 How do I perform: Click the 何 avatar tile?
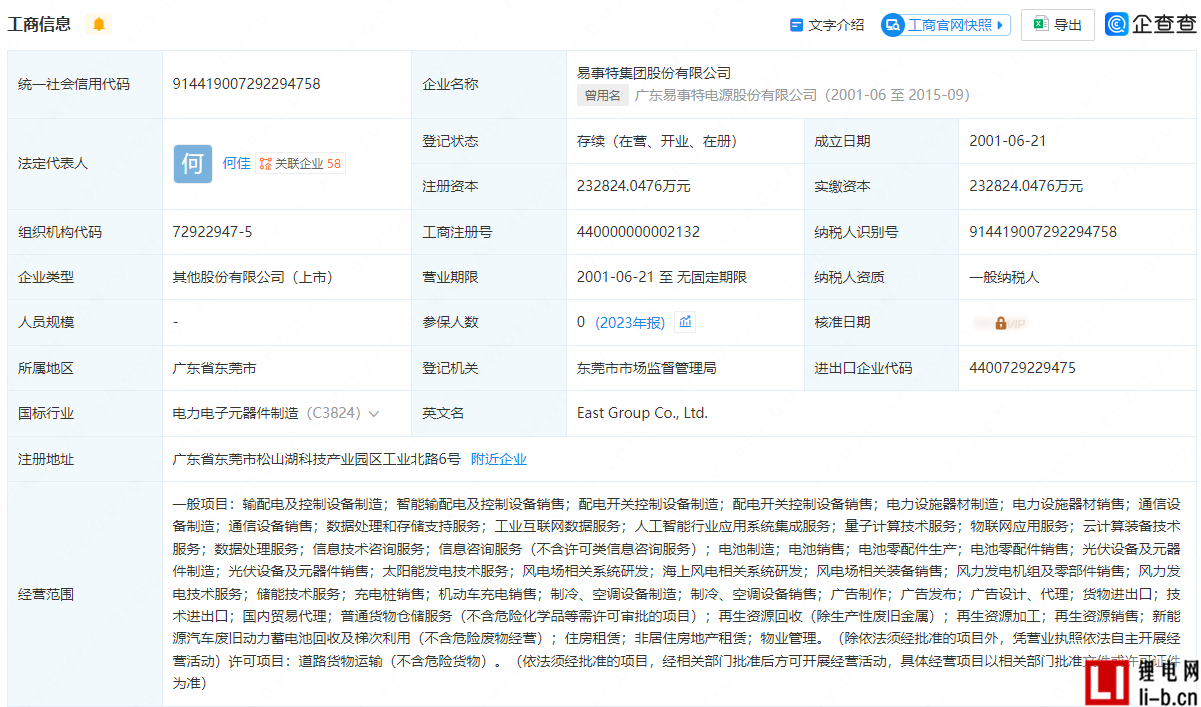[x=193, y=163]
